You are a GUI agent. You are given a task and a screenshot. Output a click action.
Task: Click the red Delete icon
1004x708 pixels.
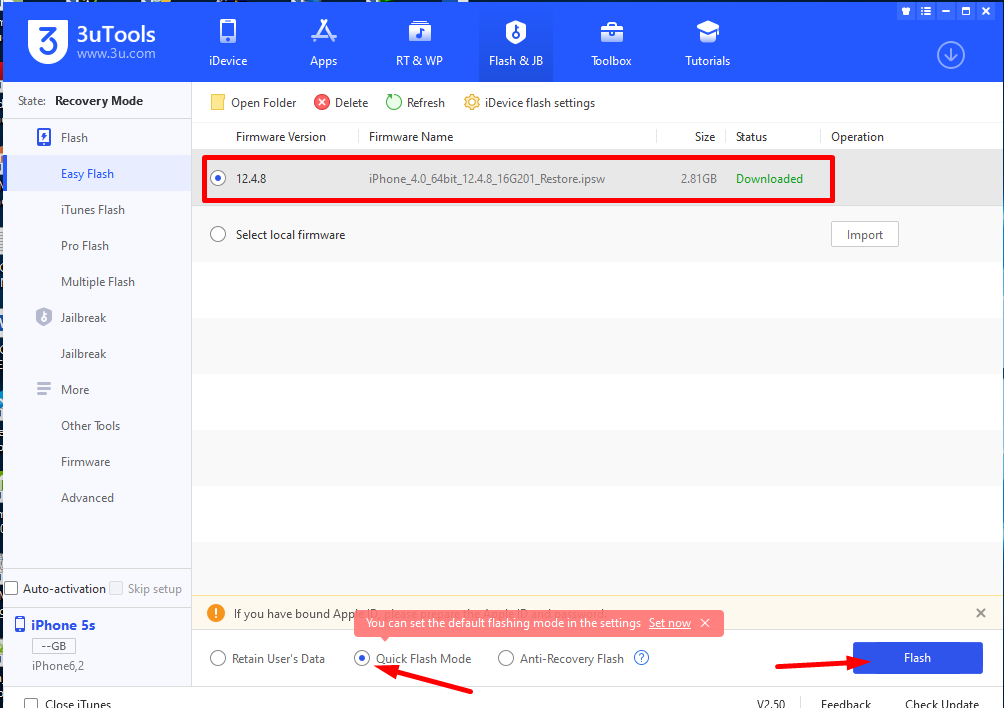click(322, 102)
